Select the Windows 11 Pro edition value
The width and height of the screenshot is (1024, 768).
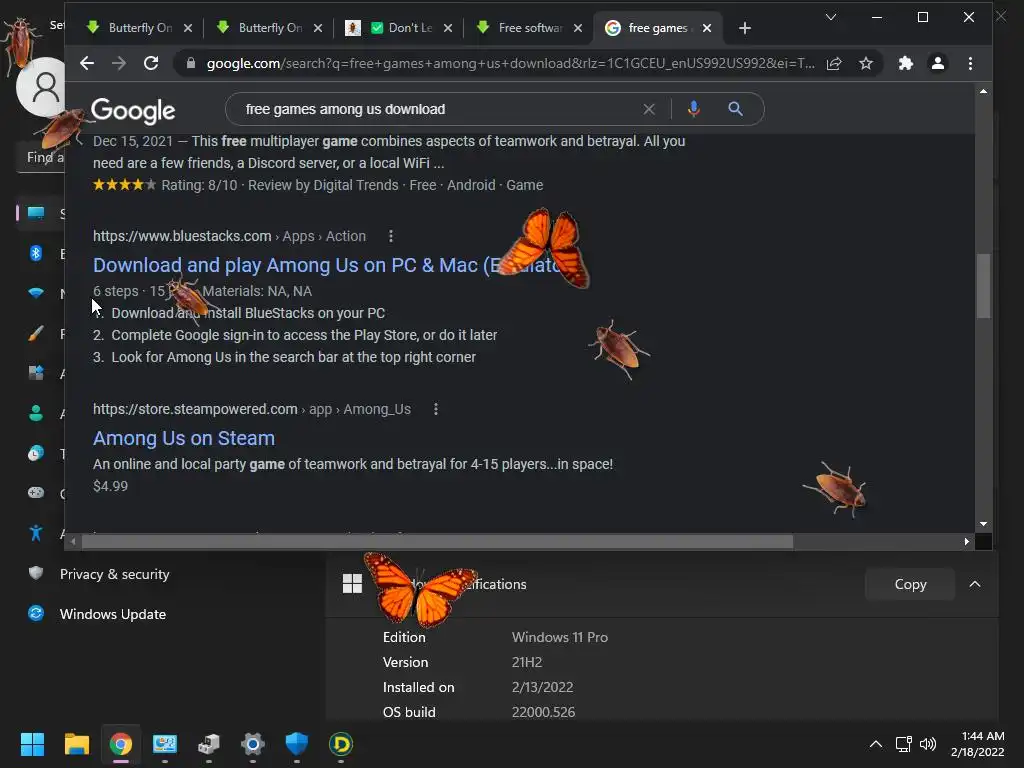click(560, 637)
